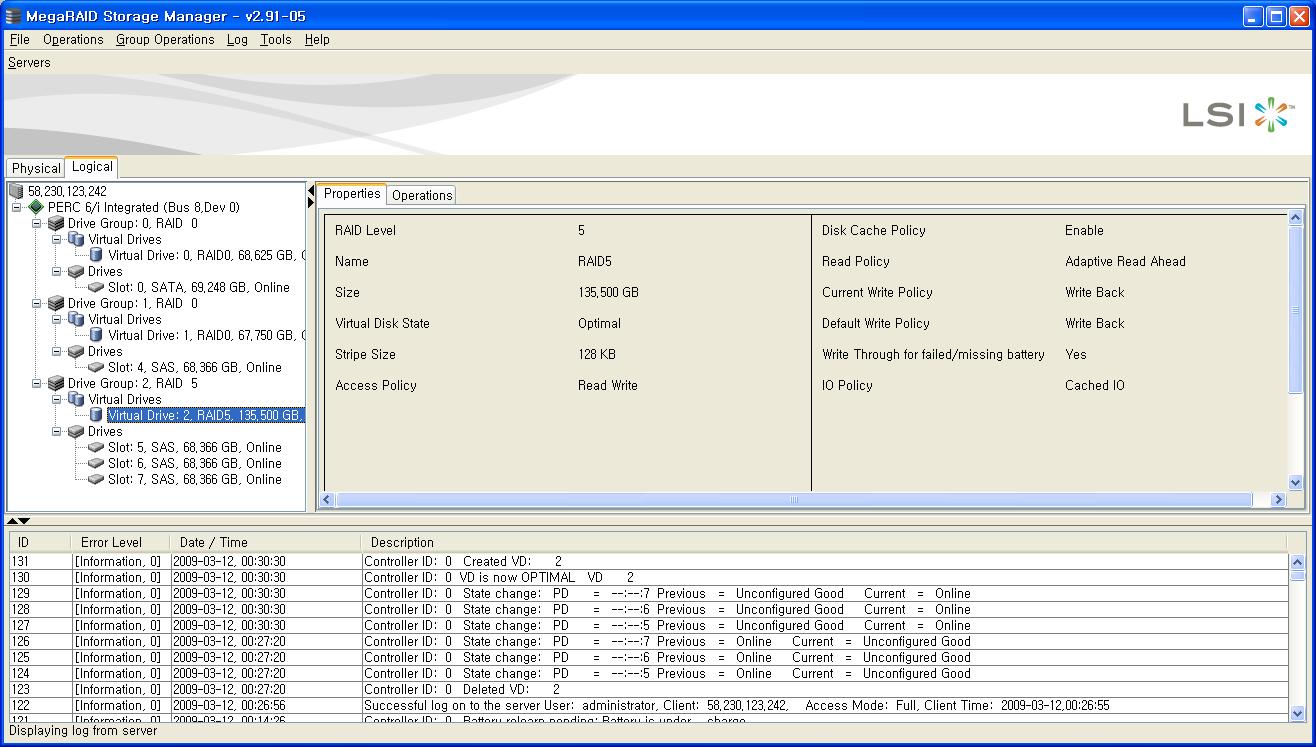Image resolution: width=1316 pixels, height=747 pixels.
Task: Click the log panel splitter up arrow
Action: (x=12, y=521)
